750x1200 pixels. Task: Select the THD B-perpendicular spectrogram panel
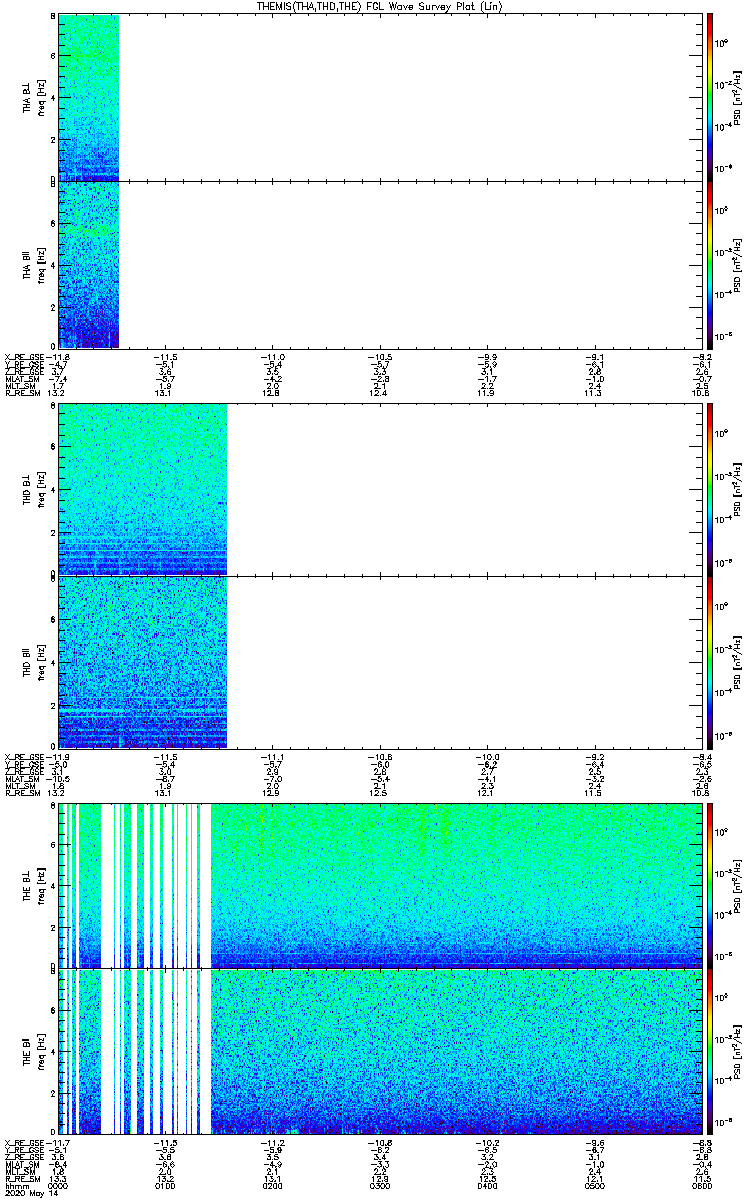click(x=381, y=489)
